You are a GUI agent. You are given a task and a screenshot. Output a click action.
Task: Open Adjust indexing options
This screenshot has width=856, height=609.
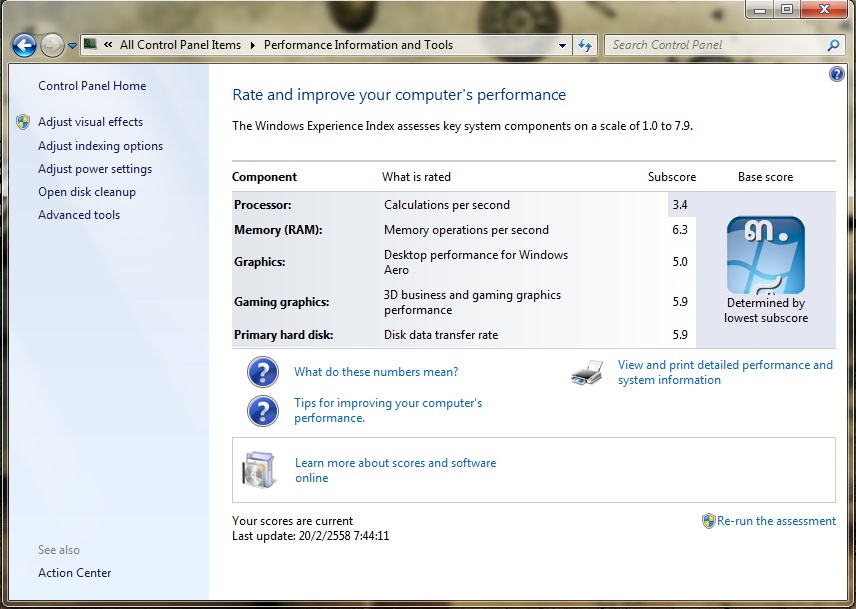coord(100,146)
